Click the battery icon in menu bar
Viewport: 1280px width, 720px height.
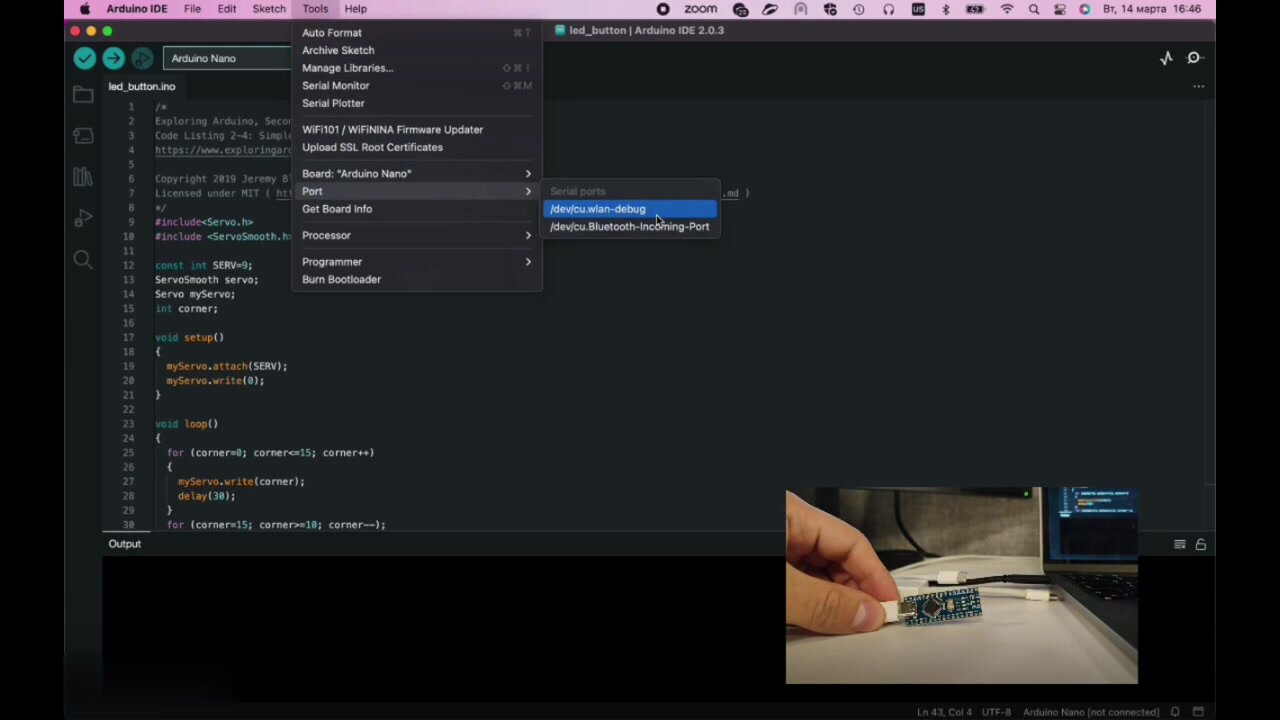pyautogui.click(x=975, y=9)
